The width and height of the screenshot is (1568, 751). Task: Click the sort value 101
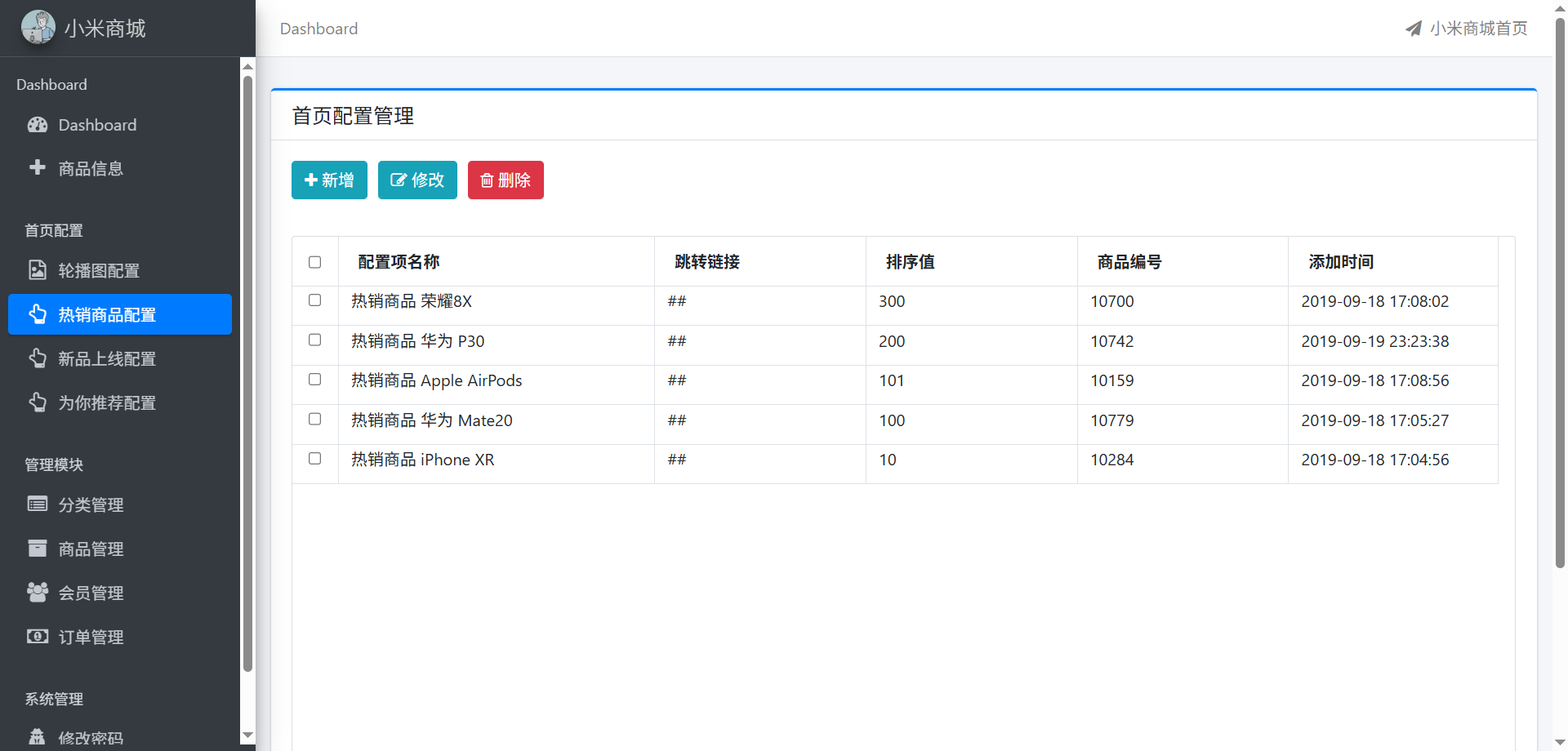(892, 380)
